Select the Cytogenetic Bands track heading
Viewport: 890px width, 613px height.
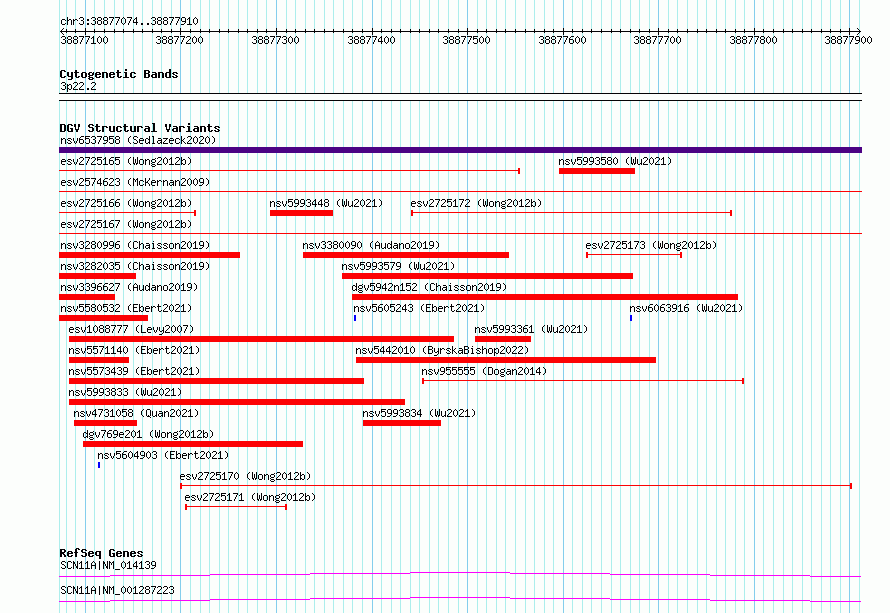(119, 74)
